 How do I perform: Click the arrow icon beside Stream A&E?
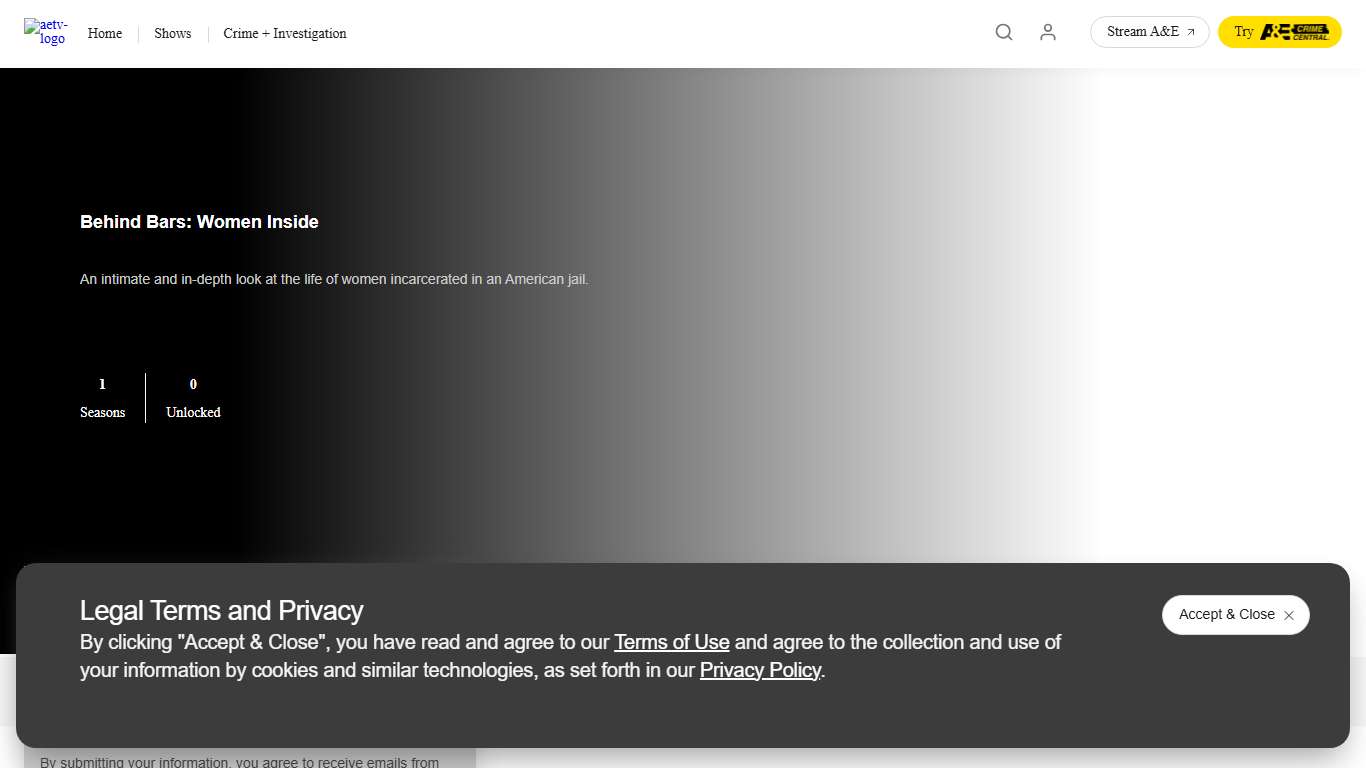coord(1191,32)
